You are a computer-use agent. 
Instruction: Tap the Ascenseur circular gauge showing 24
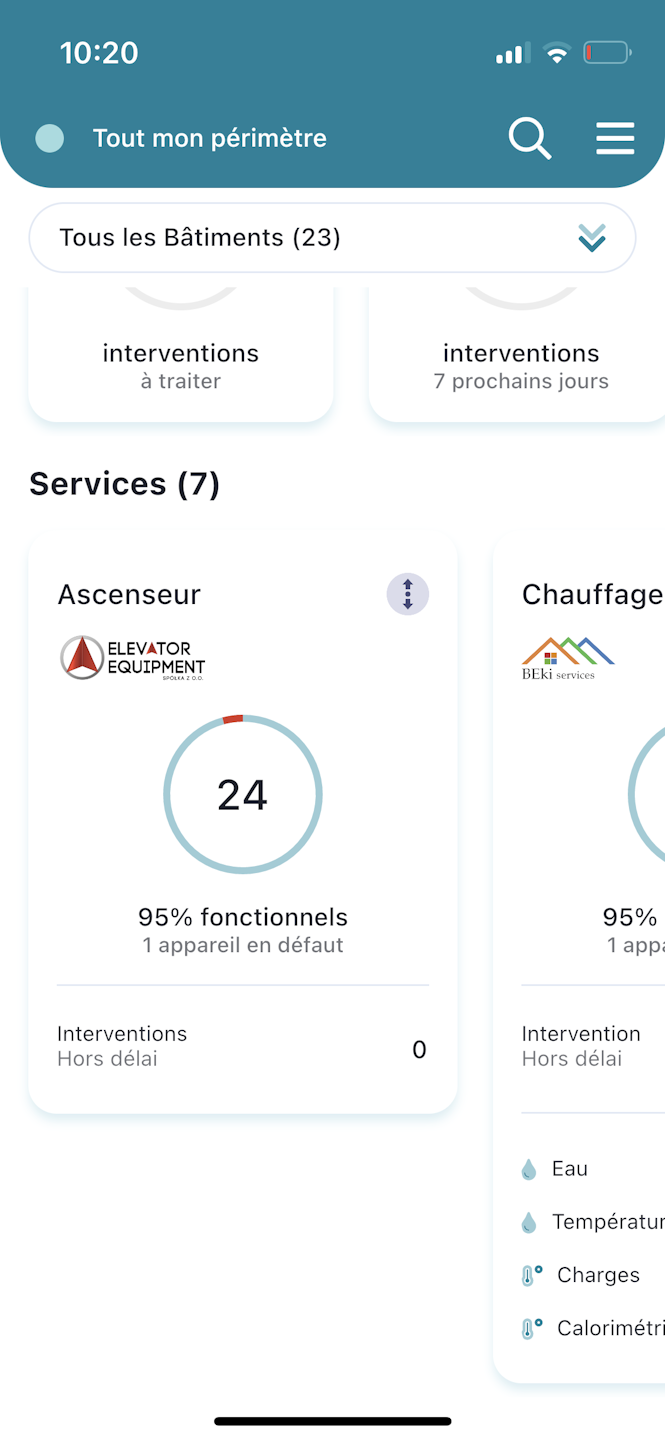point(243,795)
